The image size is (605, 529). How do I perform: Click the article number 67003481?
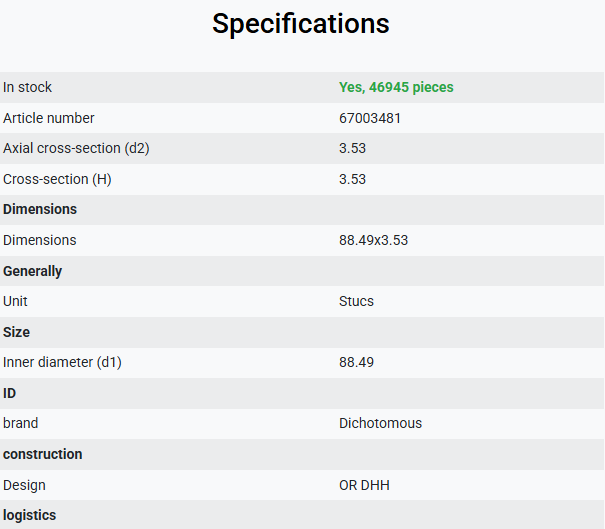point(370,118)
